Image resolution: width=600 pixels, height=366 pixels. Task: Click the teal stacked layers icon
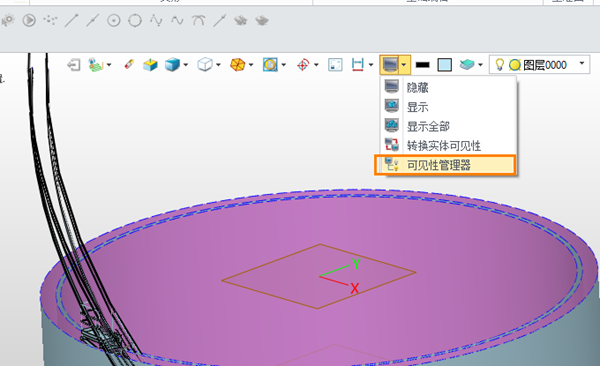pos(467,65)
